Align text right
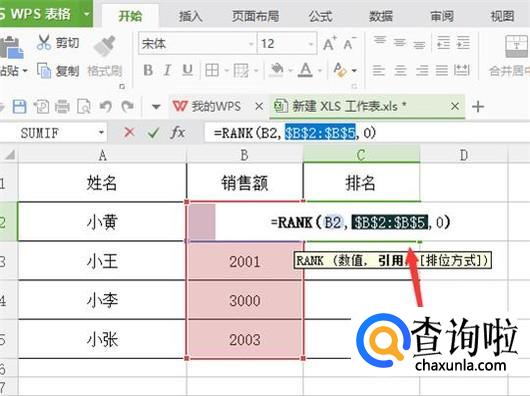The width and height of the screenshot is (530, 396). point(422,70)
